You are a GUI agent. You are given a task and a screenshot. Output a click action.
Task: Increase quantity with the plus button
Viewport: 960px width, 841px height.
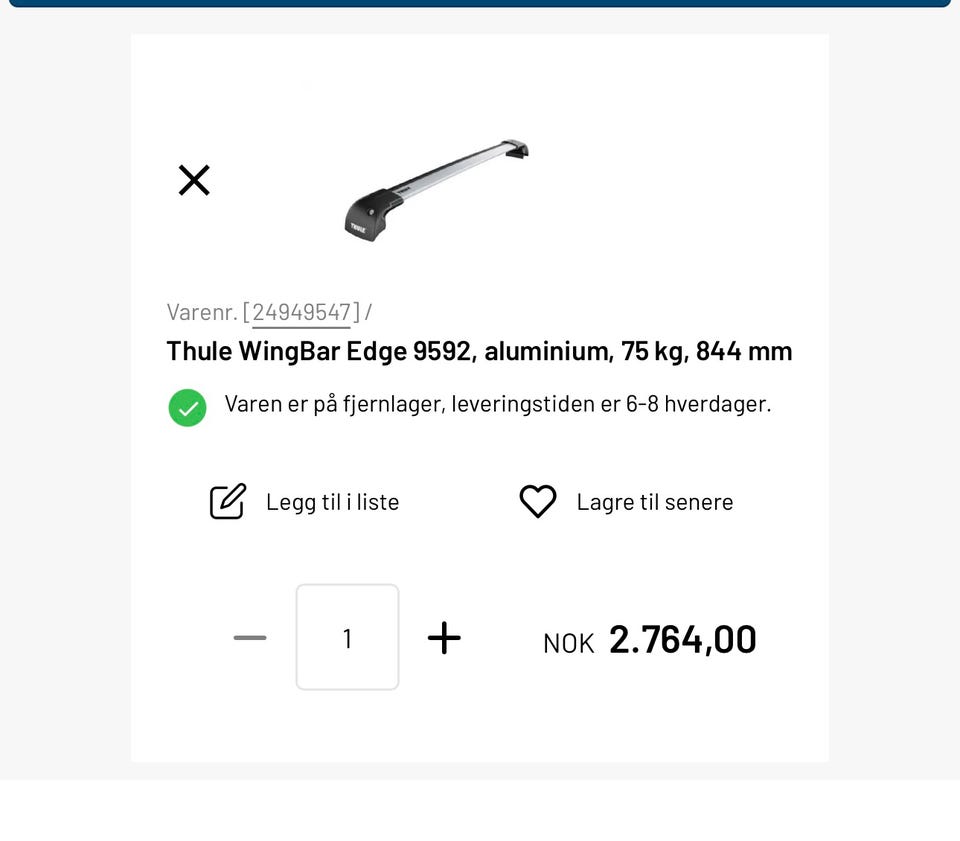pos(444,638)
